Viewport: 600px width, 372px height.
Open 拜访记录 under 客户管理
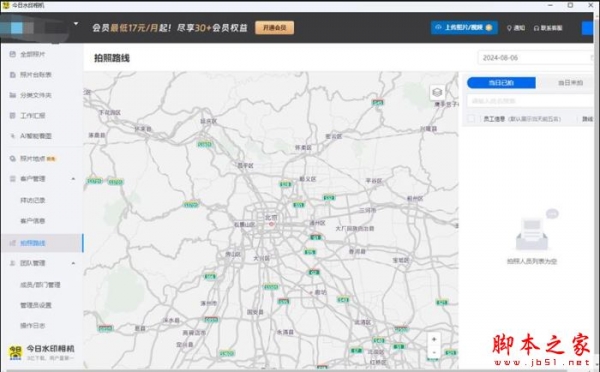pos(33,200)
